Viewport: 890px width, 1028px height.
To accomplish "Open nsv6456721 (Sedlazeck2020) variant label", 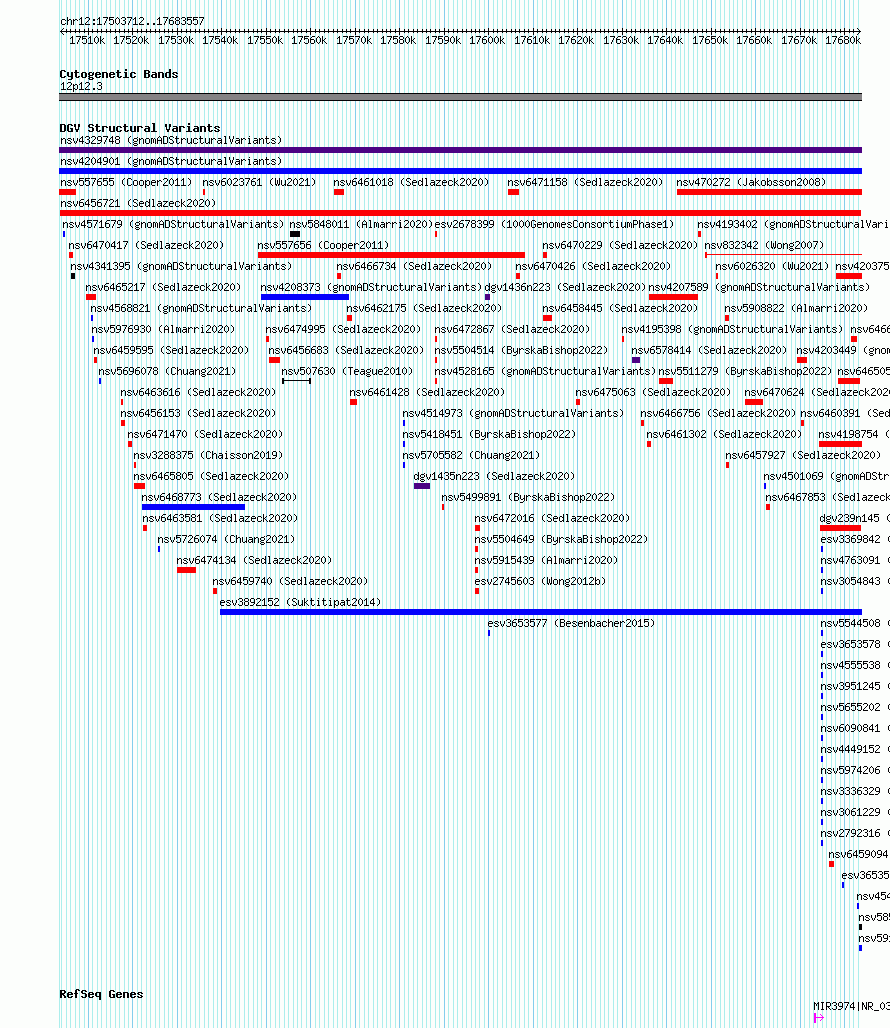I will click(138, 203).
